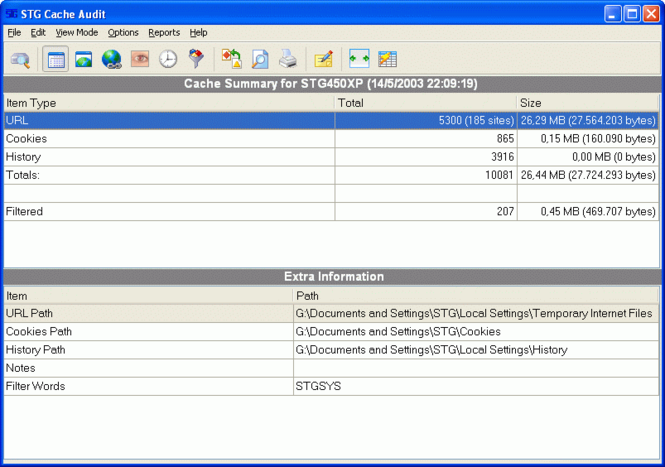Screen dimensions: 665x467
Task: Open the File menu
Action: coord(14,33)
